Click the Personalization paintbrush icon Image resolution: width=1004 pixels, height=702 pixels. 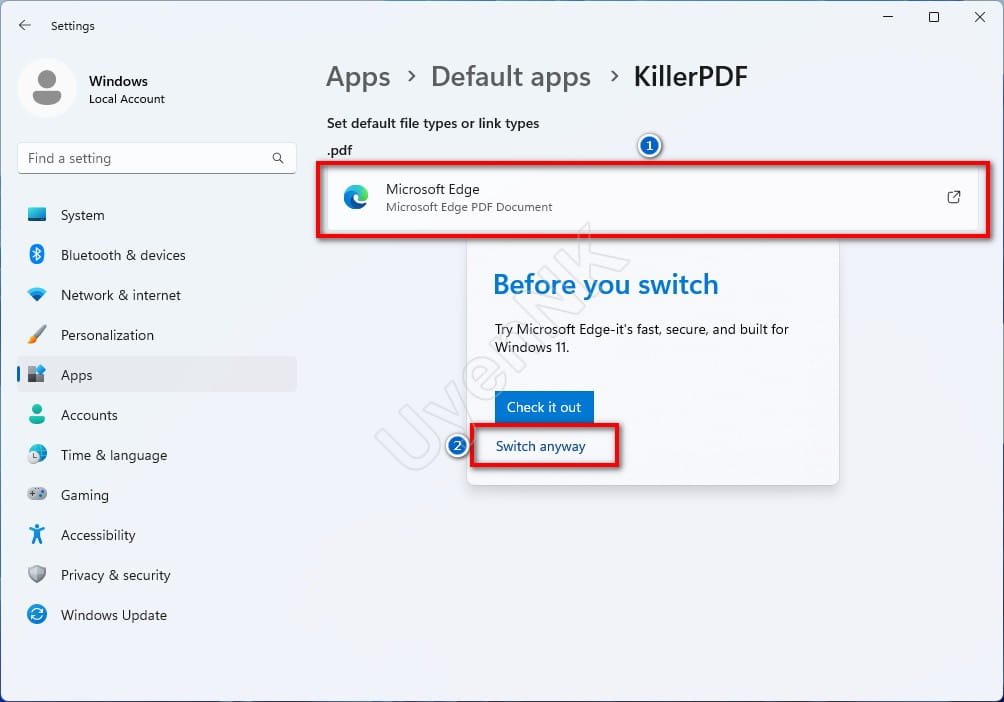tap(37, 334)
